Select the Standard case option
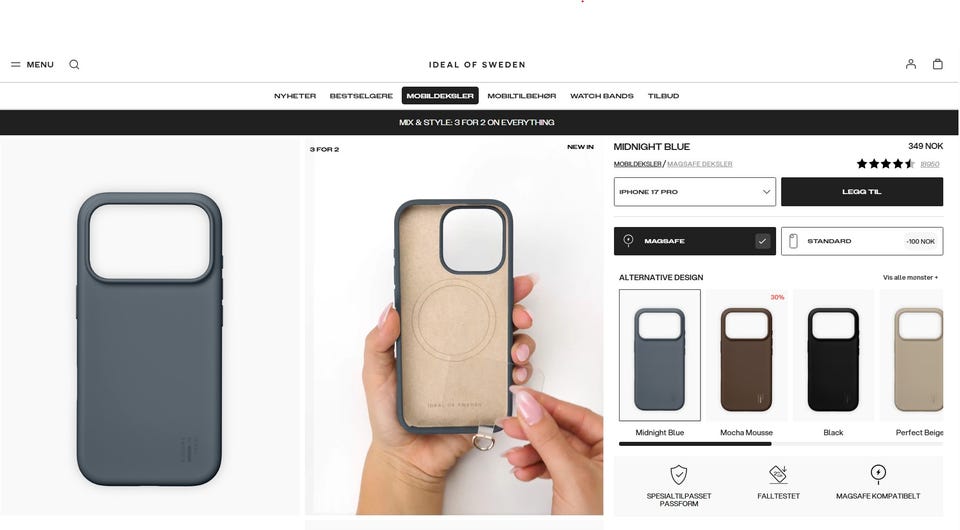Image resolution: width=960 pixels, height=530 pixels. (x=861, y=241)
